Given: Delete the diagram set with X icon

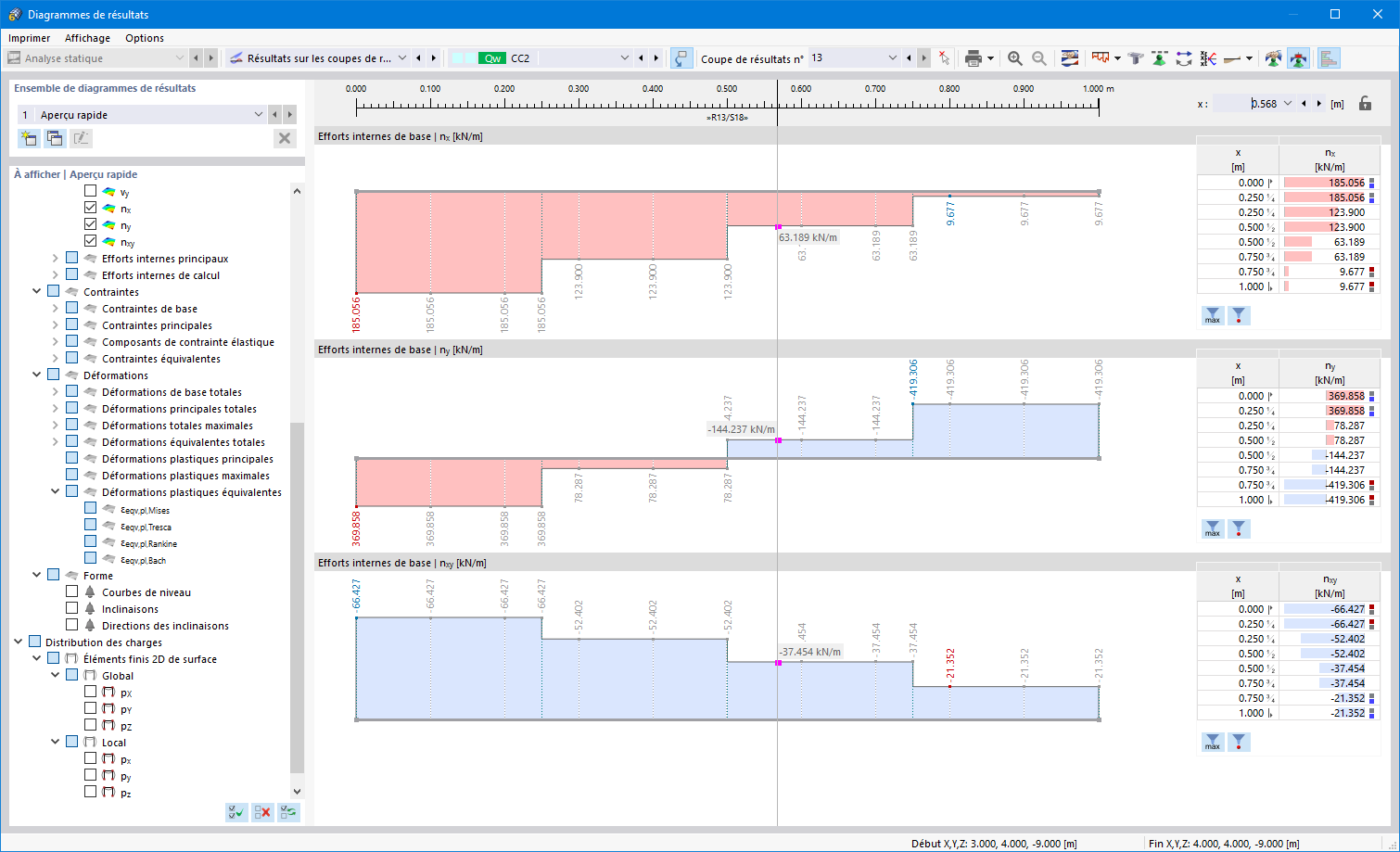Looking at the screenshot, I should 285,138.
